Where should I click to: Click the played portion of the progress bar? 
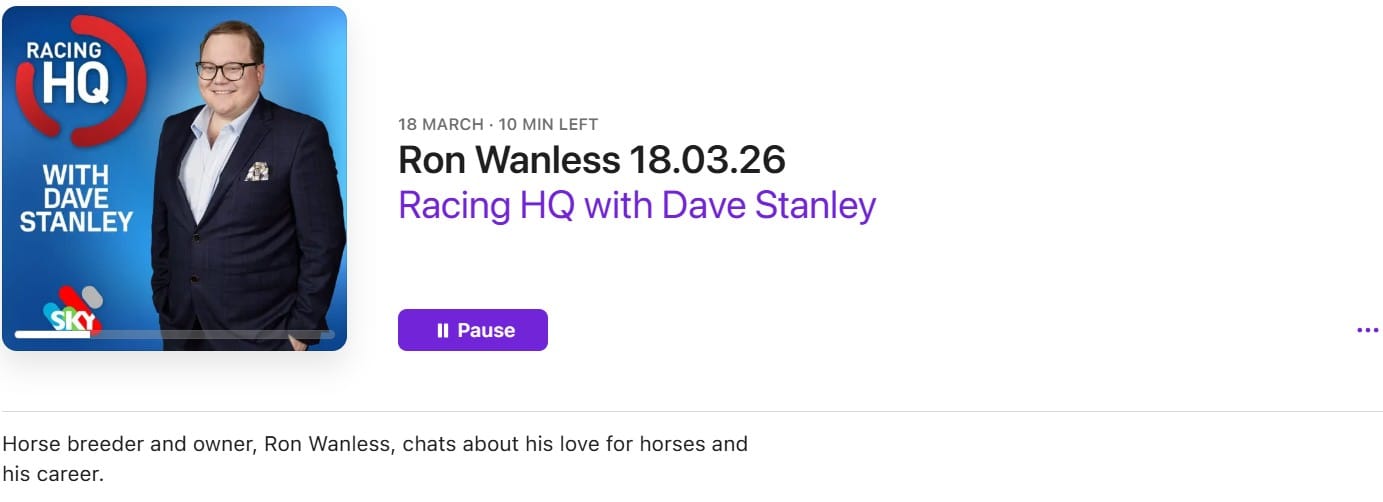50,334
